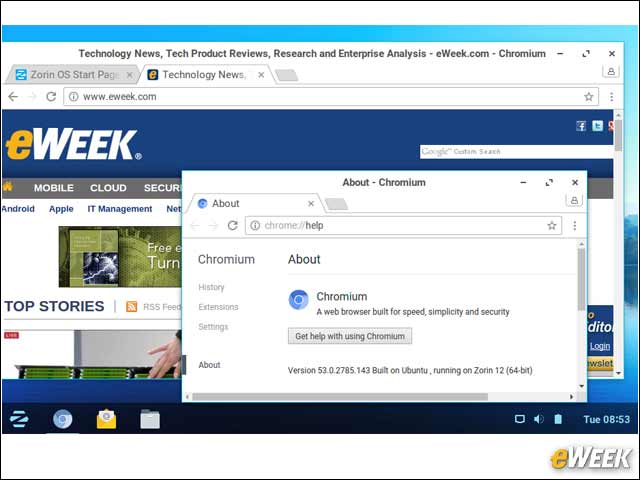Open the CLOUD nav menu

[x=108, y=188]
